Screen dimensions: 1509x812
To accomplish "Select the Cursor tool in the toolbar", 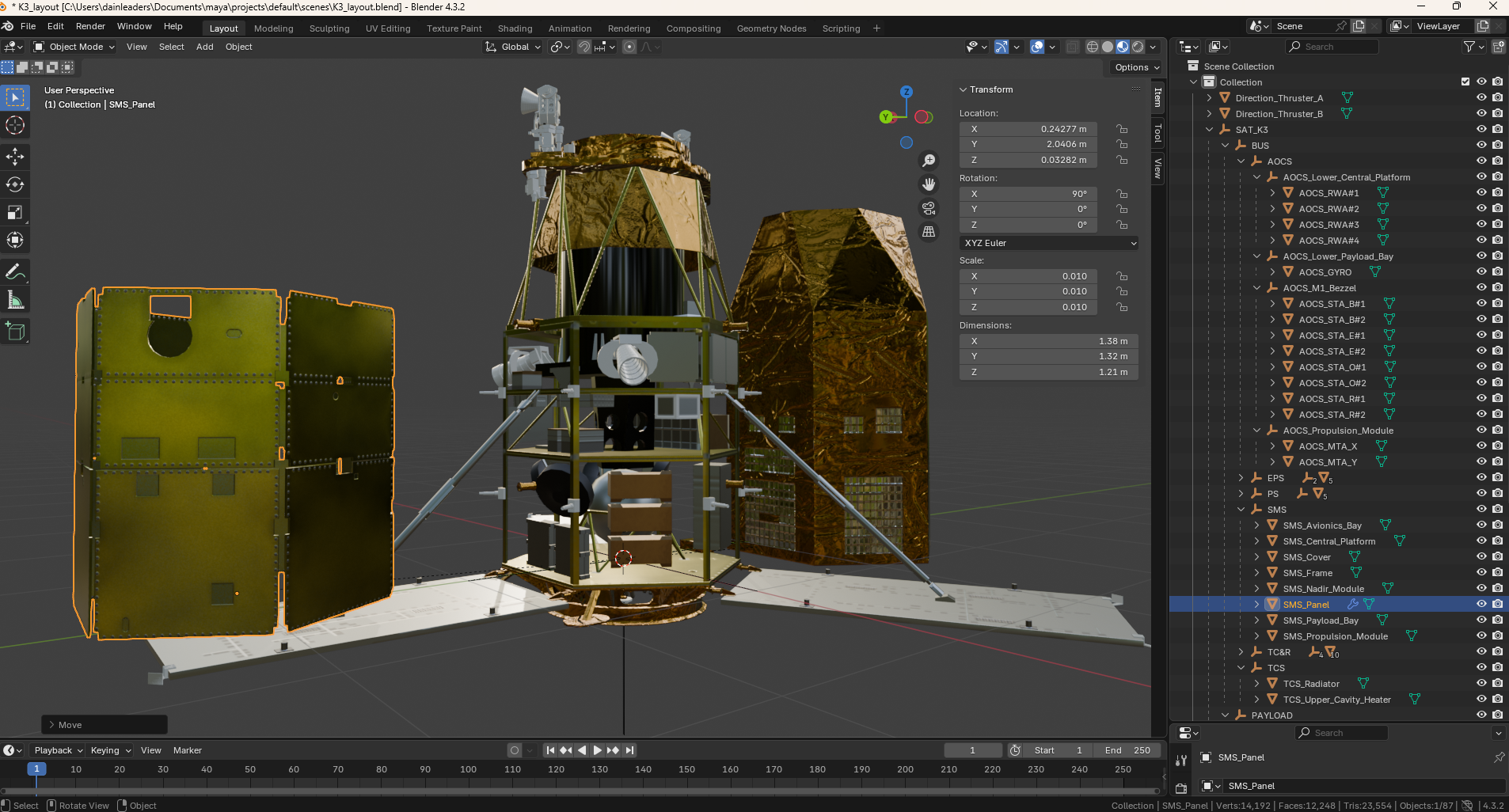I will tap(15, 125).
